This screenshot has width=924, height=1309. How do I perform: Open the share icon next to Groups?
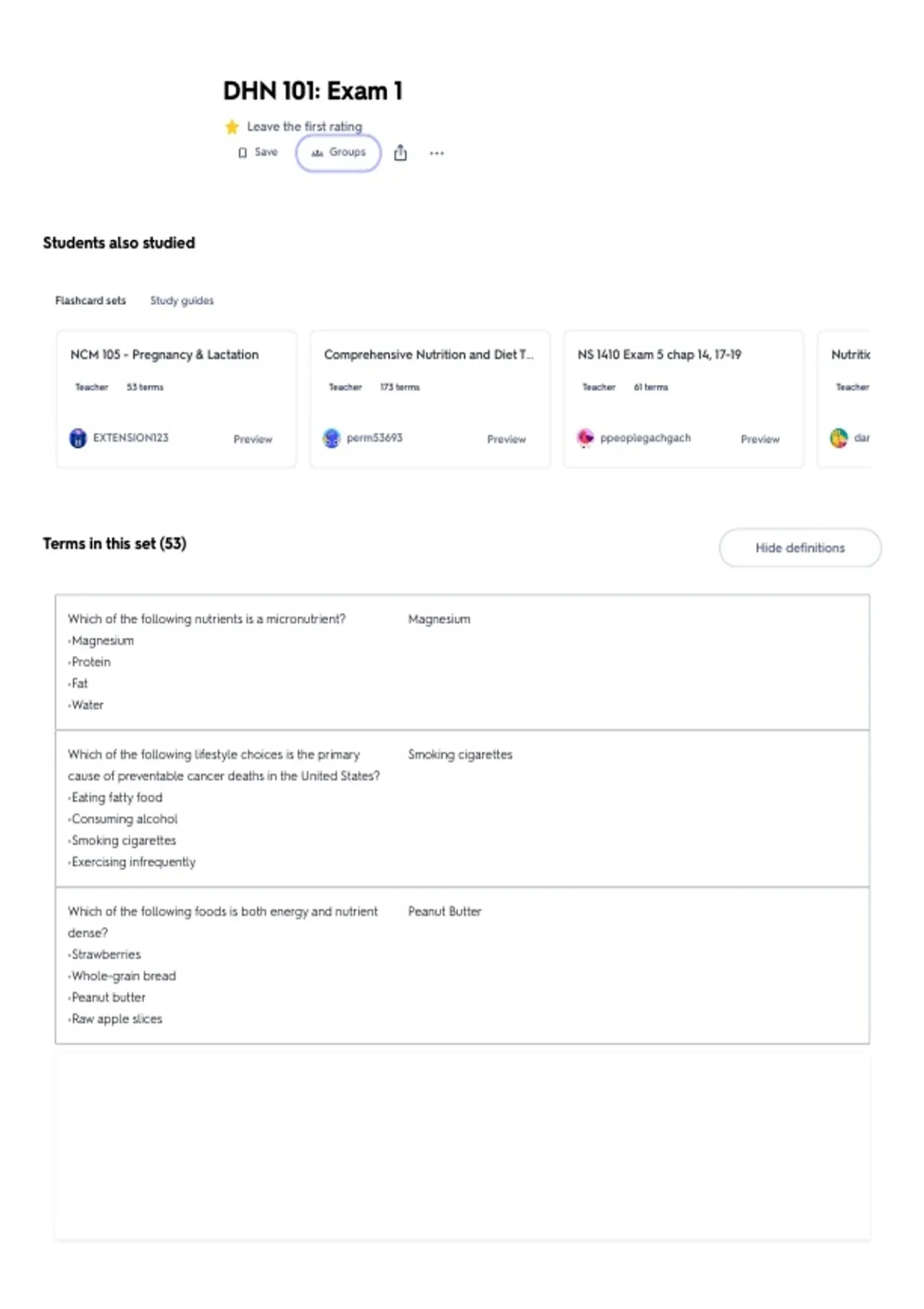point(400,152)
